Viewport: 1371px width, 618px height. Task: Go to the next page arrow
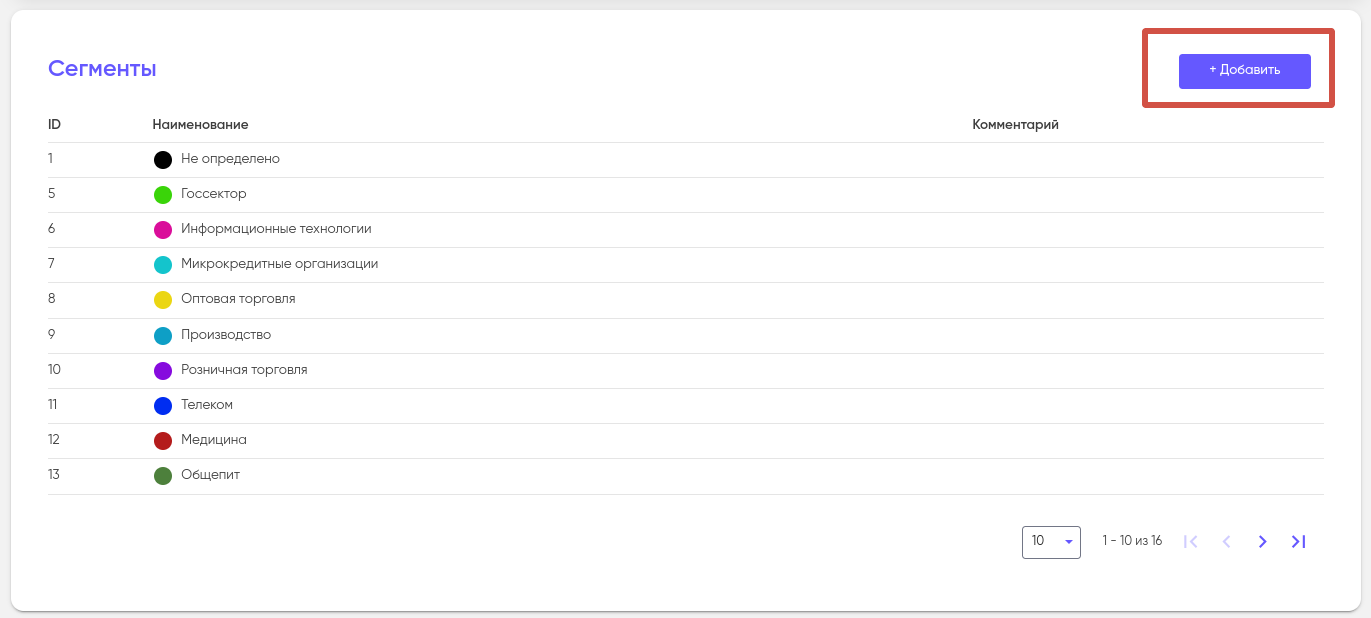(x=1262, y=542)
